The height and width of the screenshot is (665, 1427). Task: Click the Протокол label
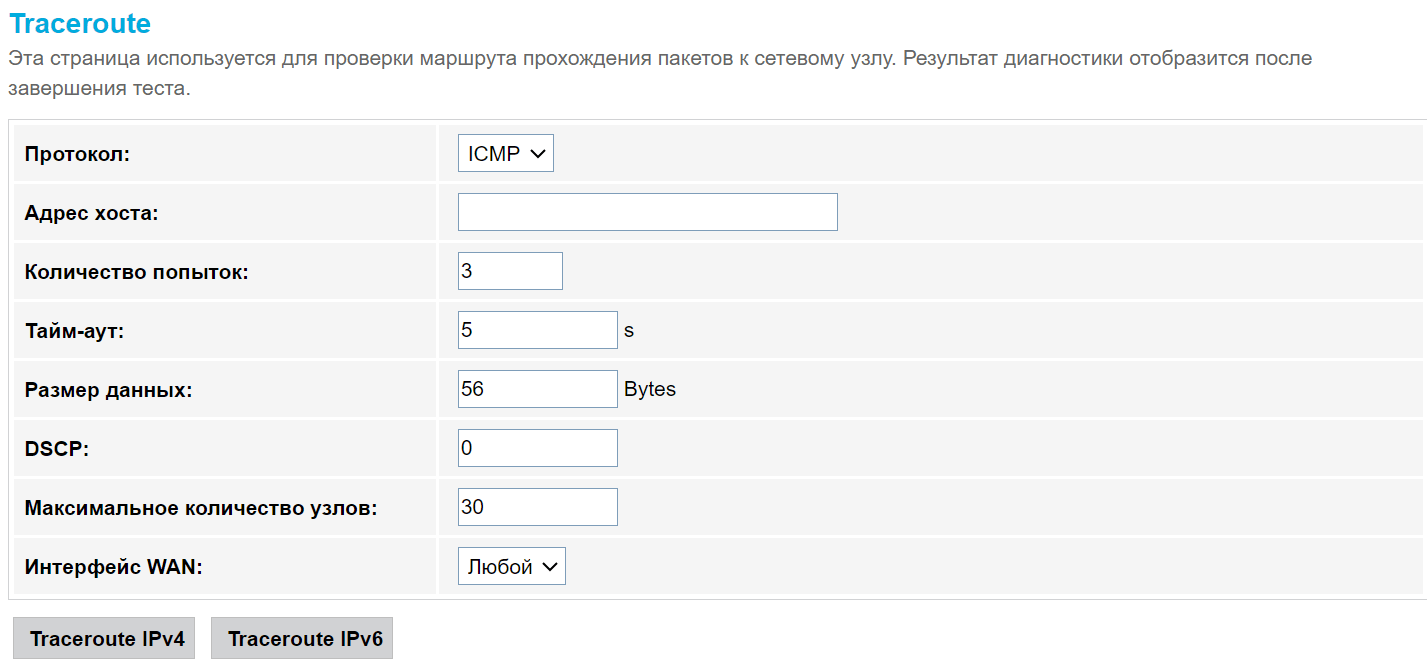[78, 155]
